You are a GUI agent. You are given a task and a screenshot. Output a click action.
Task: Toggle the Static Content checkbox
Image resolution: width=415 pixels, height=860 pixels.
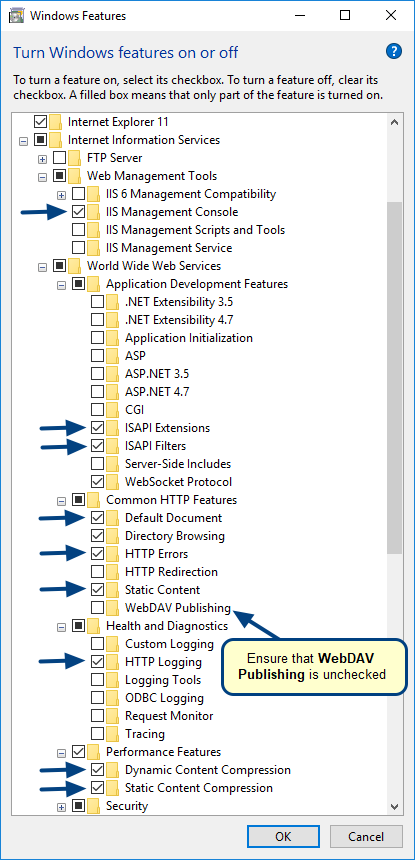pyautogui.click(x=98, y=590)
